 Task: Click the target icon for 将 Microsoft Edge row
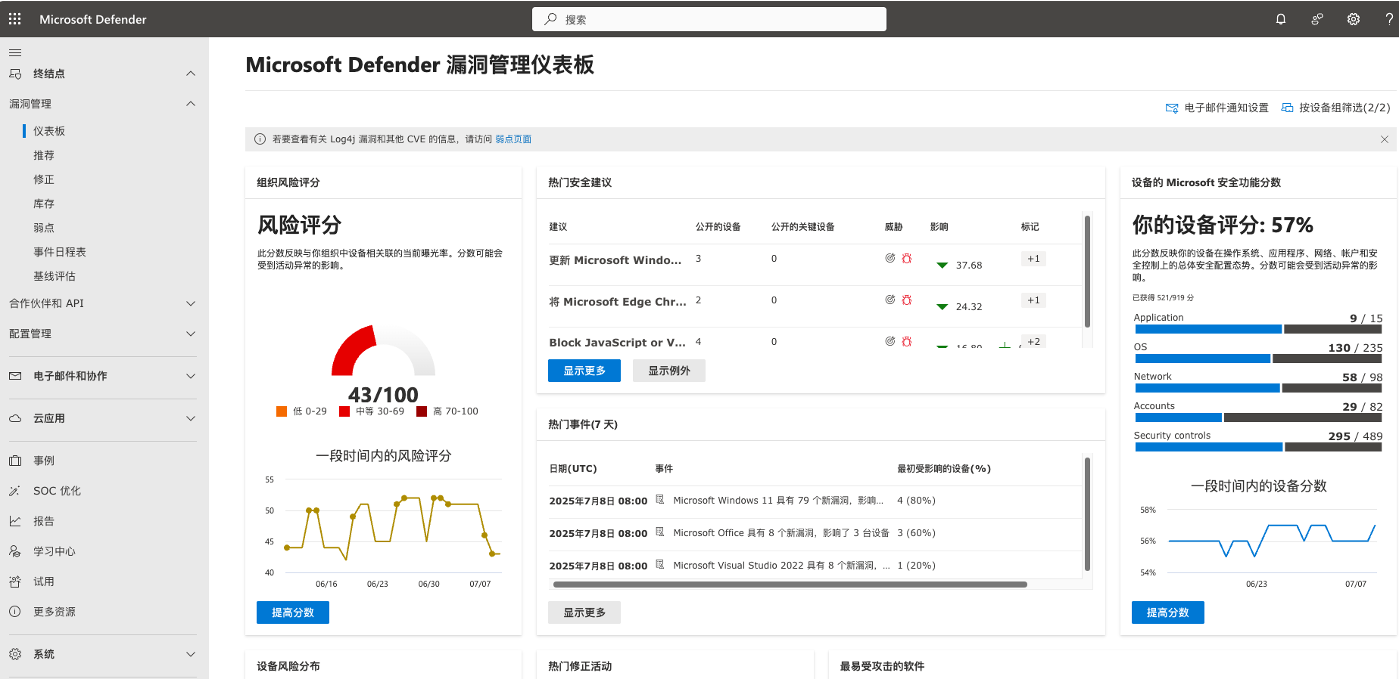(x=890, y=299)
